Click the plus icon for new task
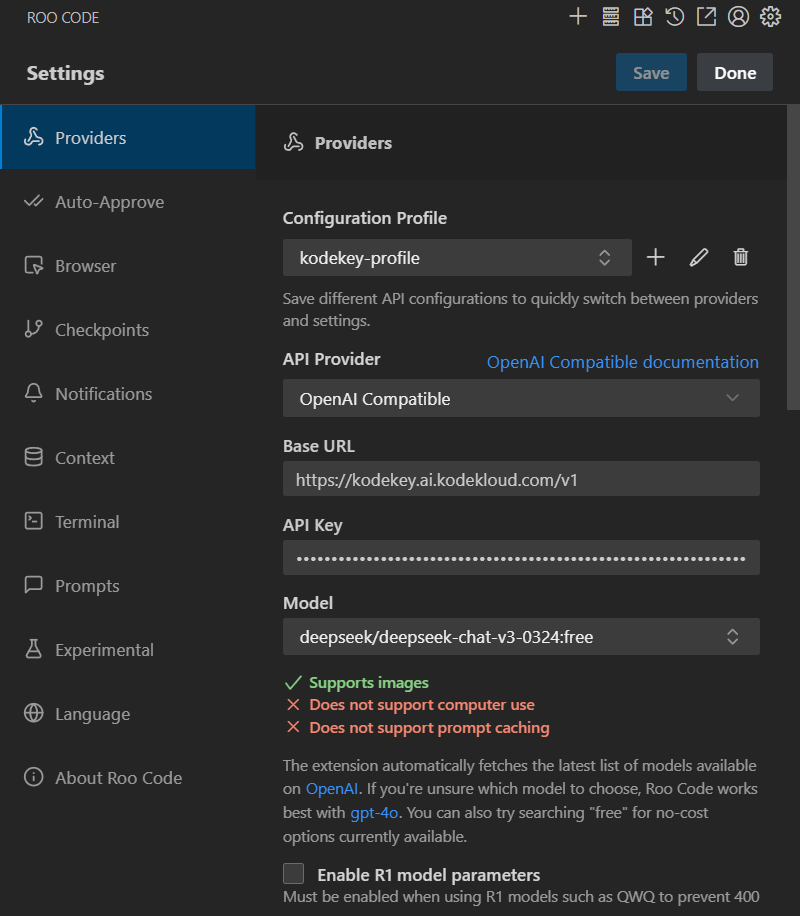The width and height of the screenshot is (800, 916). (578, 16)
